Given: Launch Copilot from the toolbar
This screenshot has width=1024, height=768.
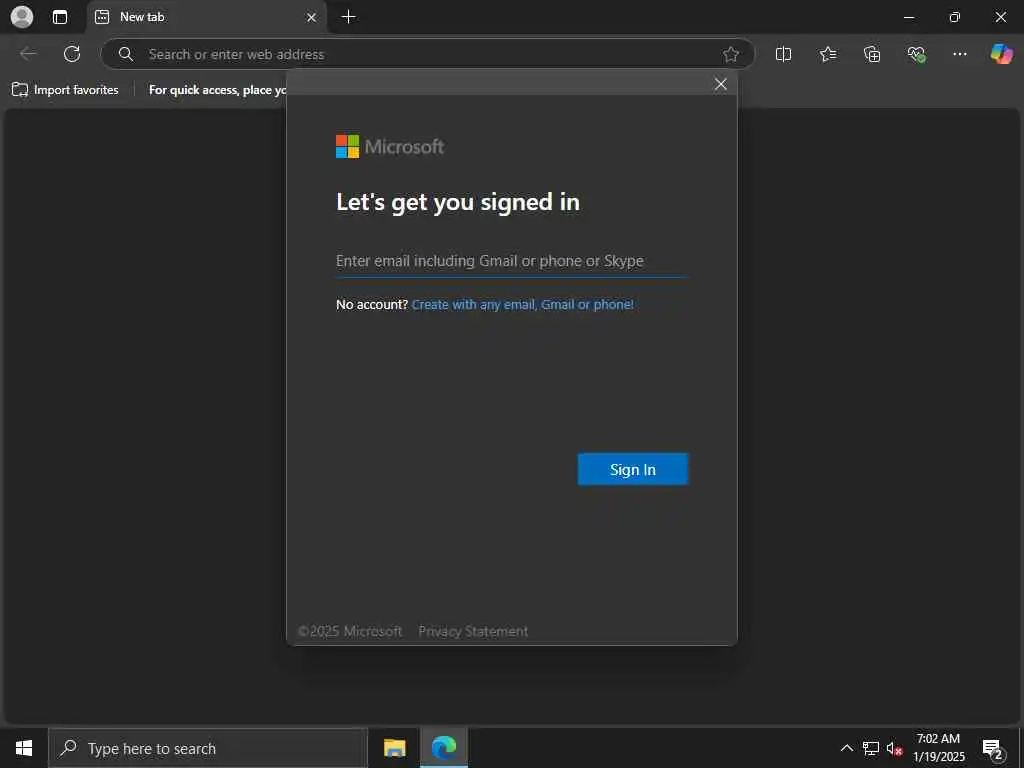Looking at the screenshot, I should click(x=1001, y=54).
